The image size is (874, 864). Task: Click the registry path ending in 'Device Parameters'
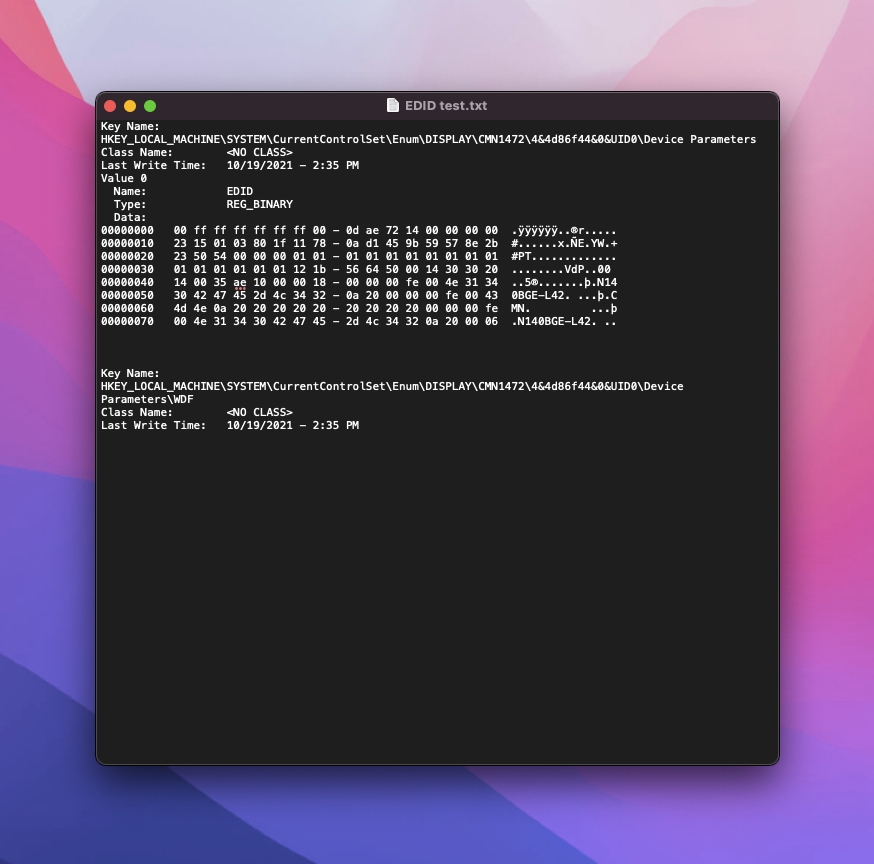coord(428,139)
